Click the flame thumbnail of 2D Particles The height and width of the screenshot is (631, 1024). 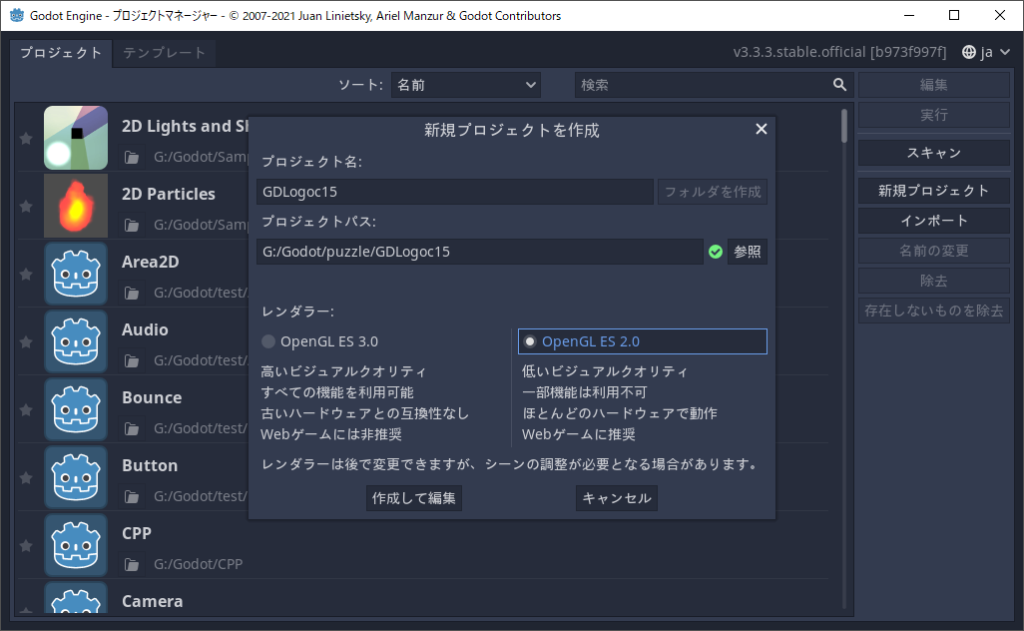75,205
